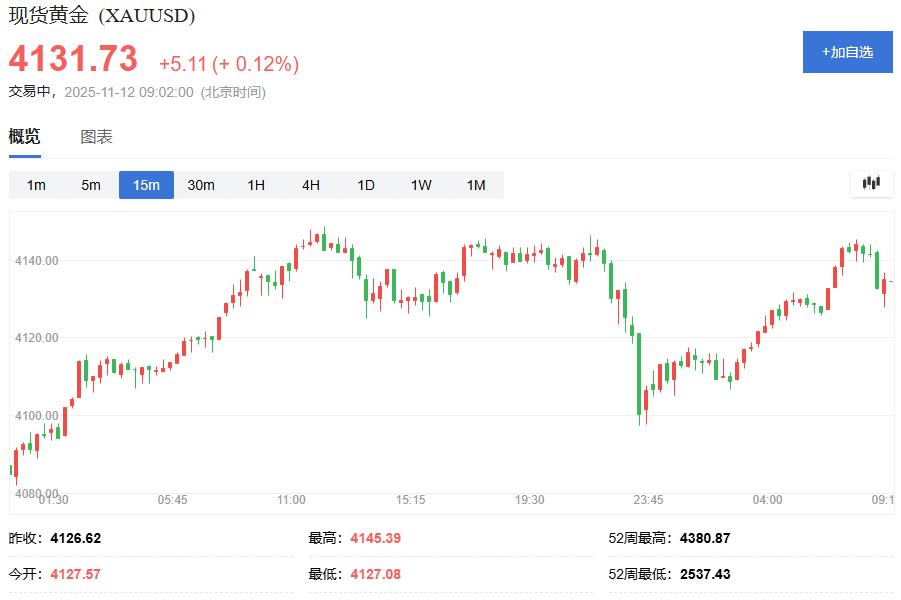The width and height of the screenshot is (901, 600).
Task: Set chart period to 1H
Action: click(256, 185)
